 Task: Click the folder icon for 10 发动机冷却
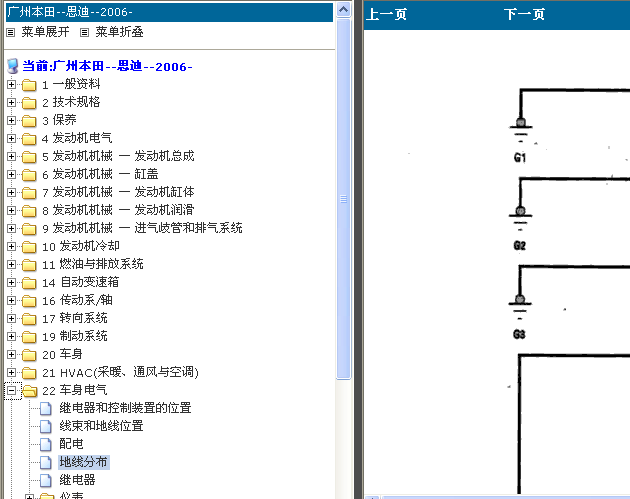(x=29, y=247)
